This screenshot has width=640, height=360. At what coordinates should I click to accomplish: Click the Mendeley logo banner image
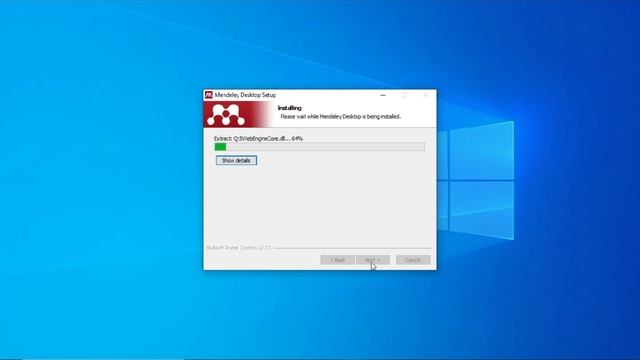[238, 114]
